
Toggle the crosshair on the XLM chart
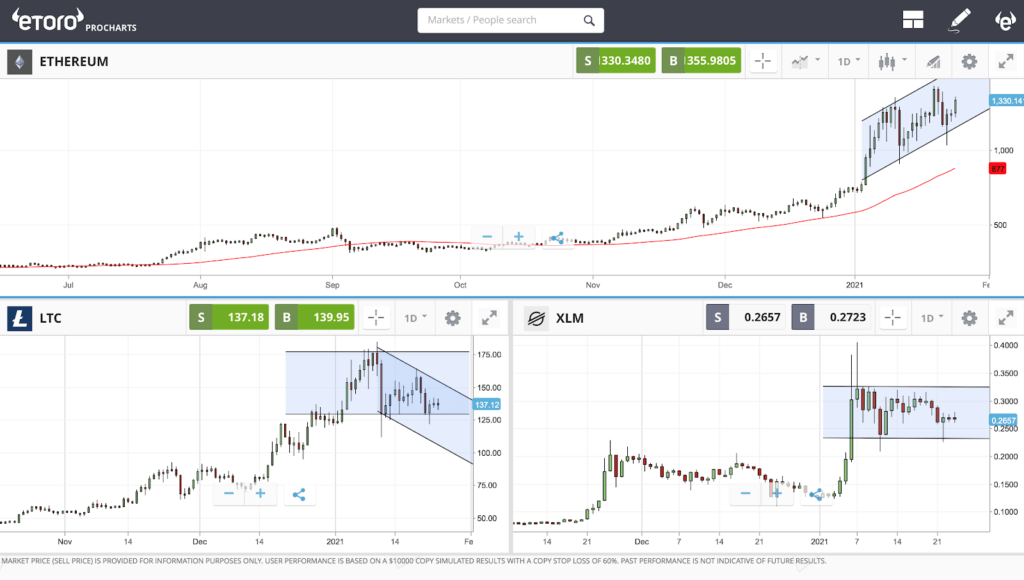pos(893,318)
